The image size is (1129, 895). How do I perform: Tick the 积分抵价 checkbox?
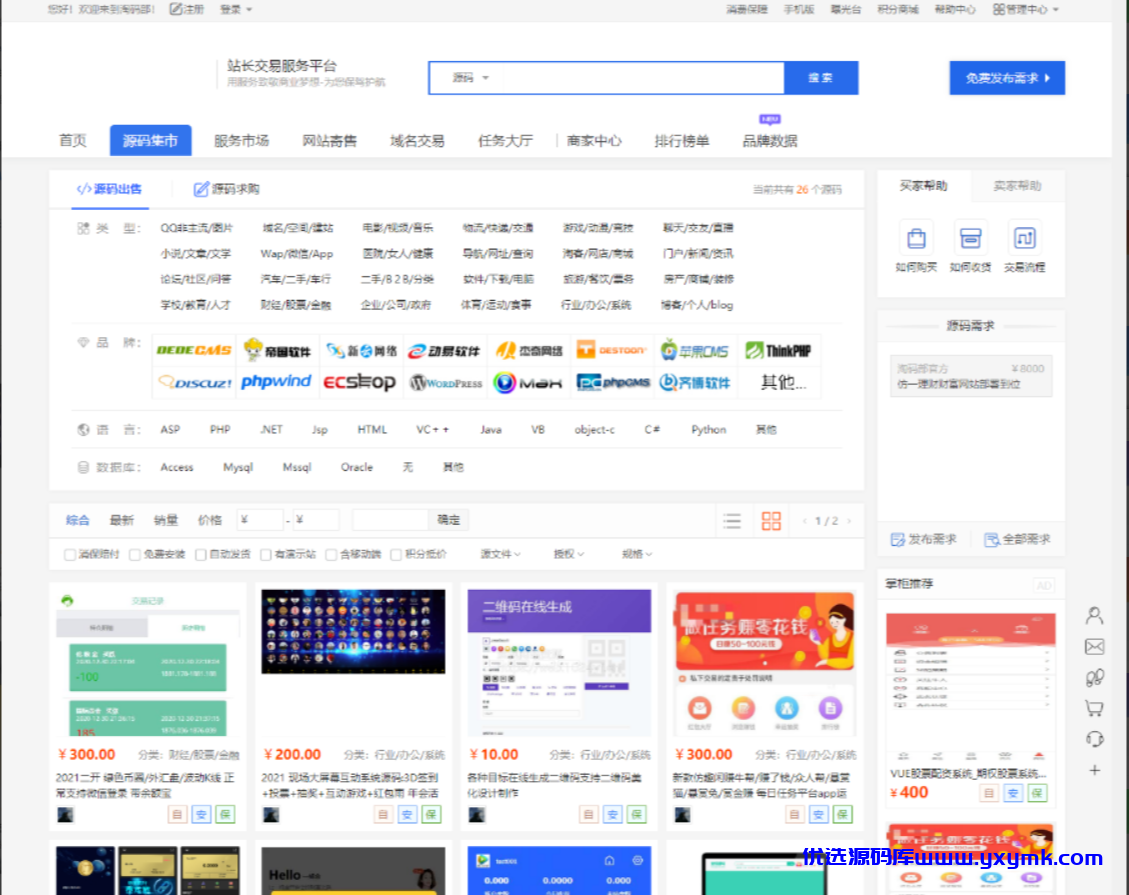(x=396, y=554)
